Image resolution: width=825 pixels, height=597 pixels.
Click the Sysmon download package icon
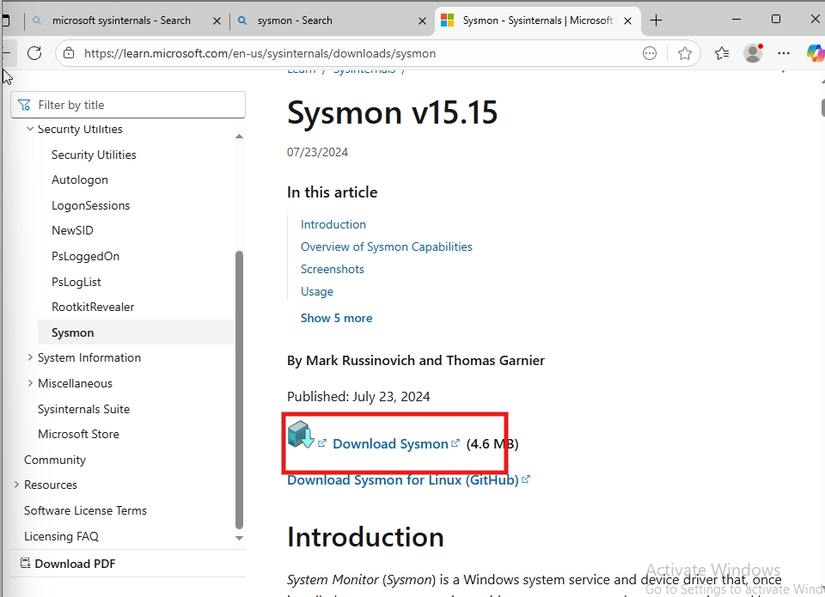click(301, 434)
